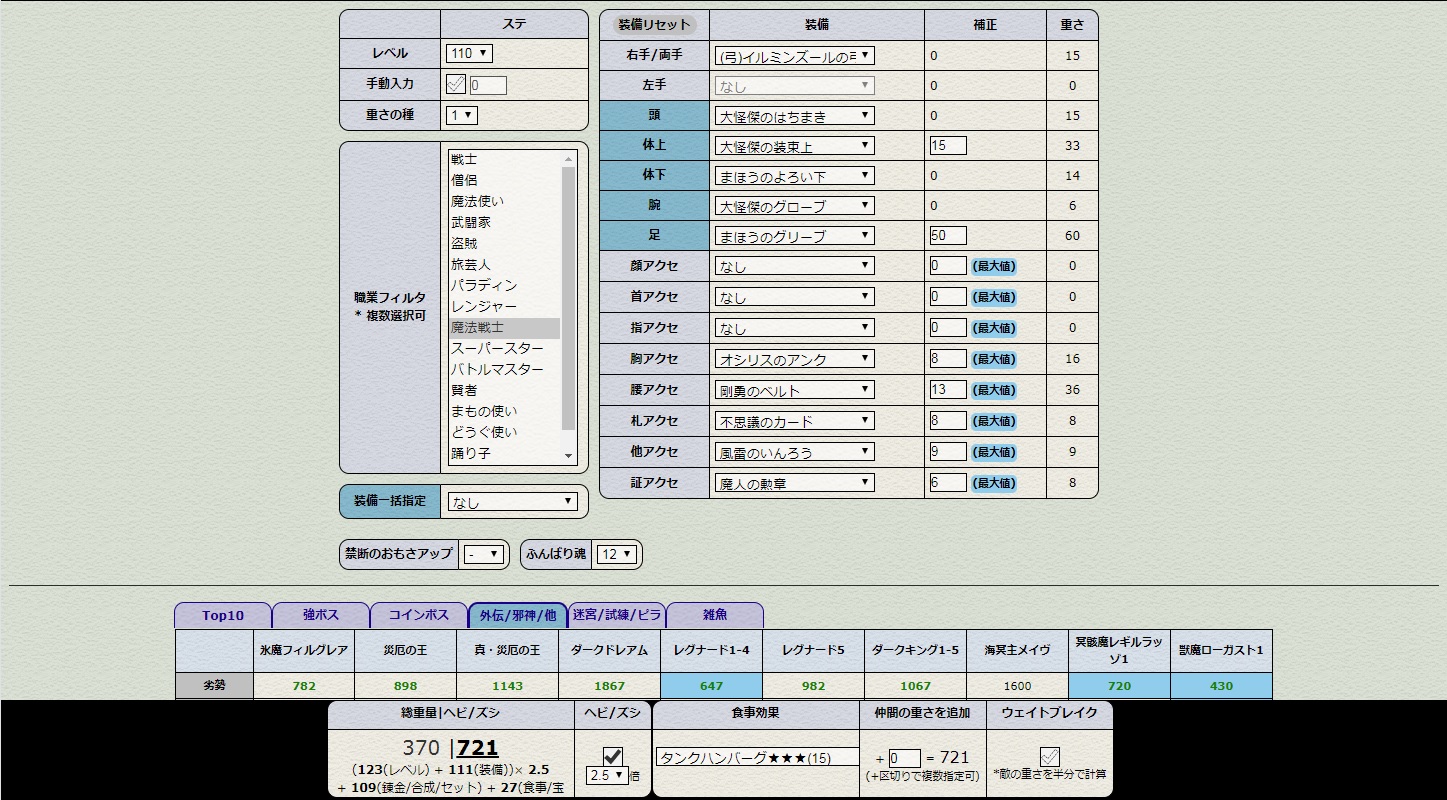Click the 装備リセット button
This screenshot has width=1447, height=800.
[654, 25]
